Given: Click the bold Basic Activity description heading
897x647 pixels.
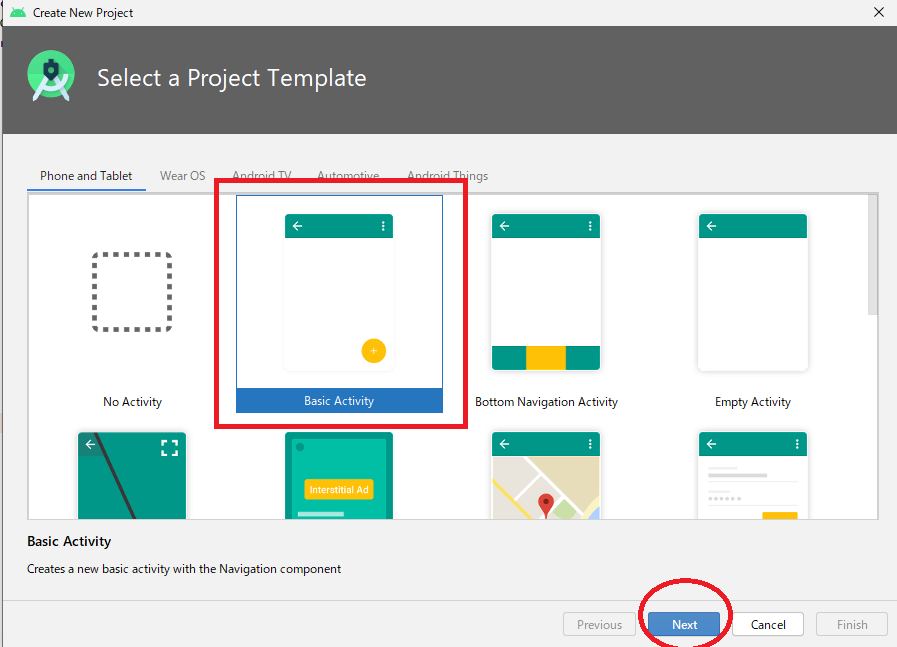Looking at the screenshot, I should [x=69, y=541].
